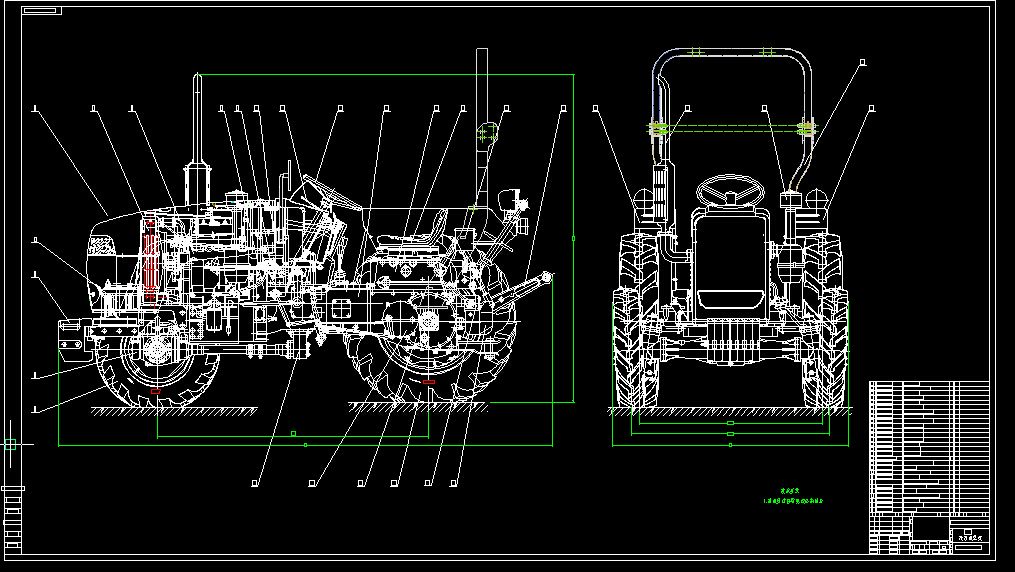Select the red radiator component in the side view
Viewport: 1015px width, 572px height.
150,258
